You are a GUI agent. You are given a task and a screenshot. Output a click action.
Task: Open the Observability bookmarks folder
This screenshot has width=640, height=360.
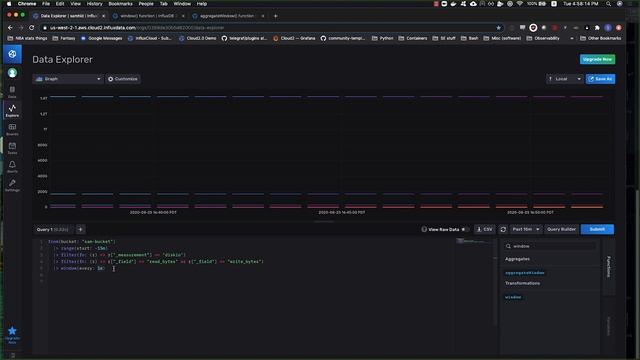[543, 38]
